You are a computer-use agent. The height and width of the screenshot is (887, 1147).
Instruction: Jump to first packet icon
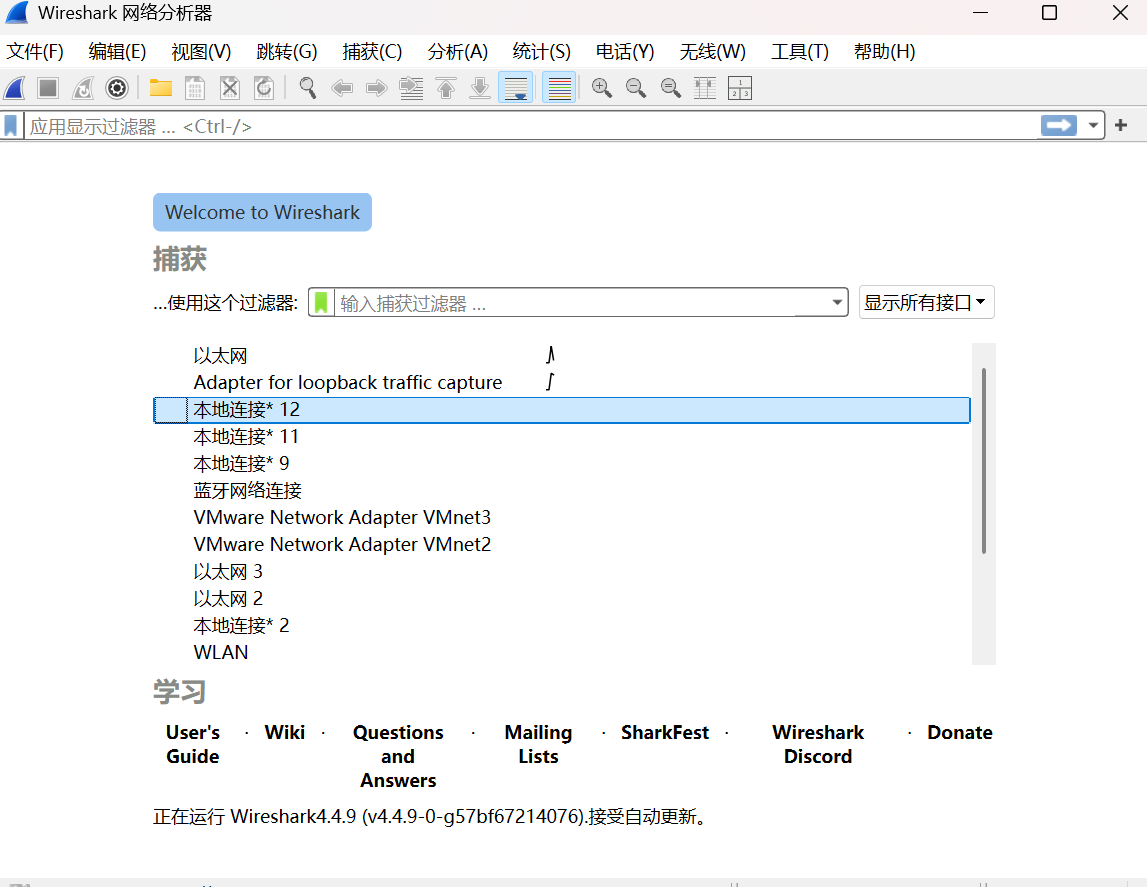[445, 88]
